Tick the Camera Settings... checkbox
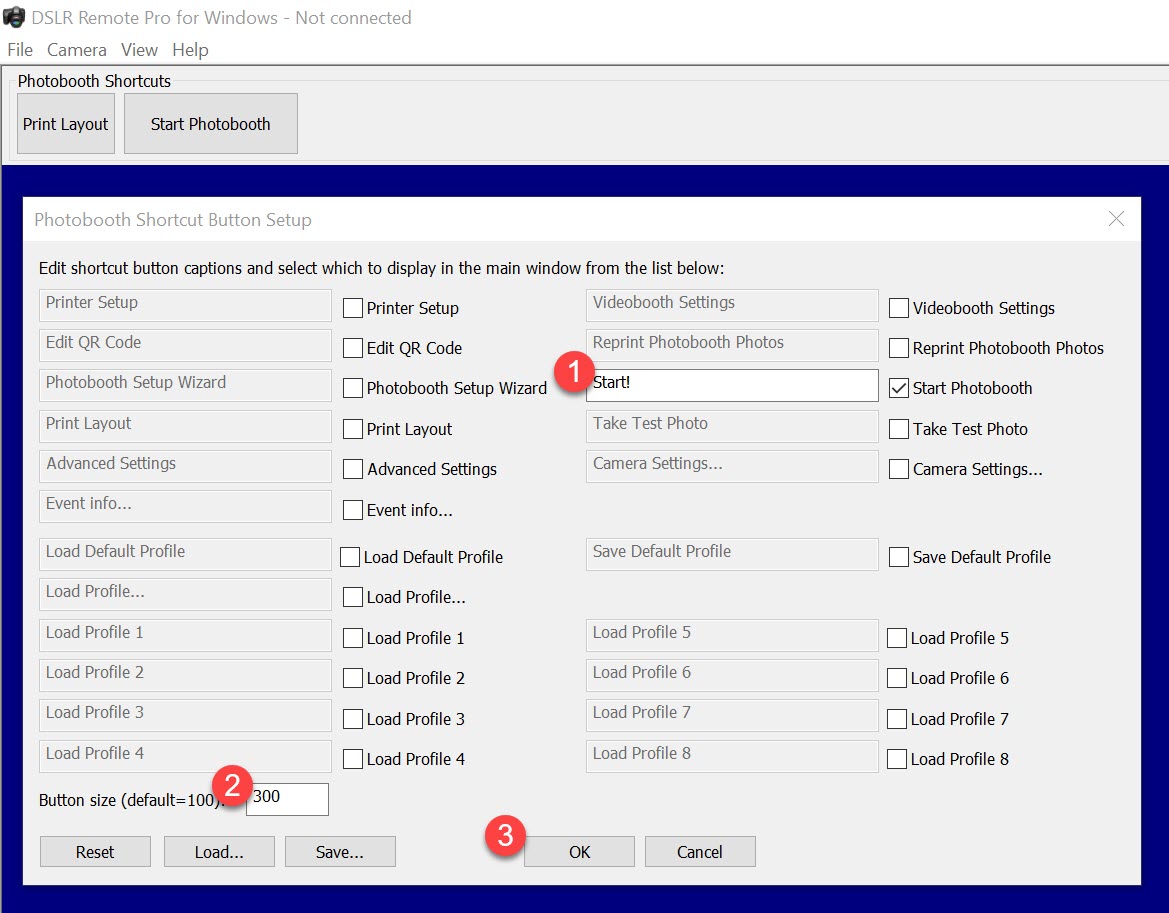 (x=899, y=469)
